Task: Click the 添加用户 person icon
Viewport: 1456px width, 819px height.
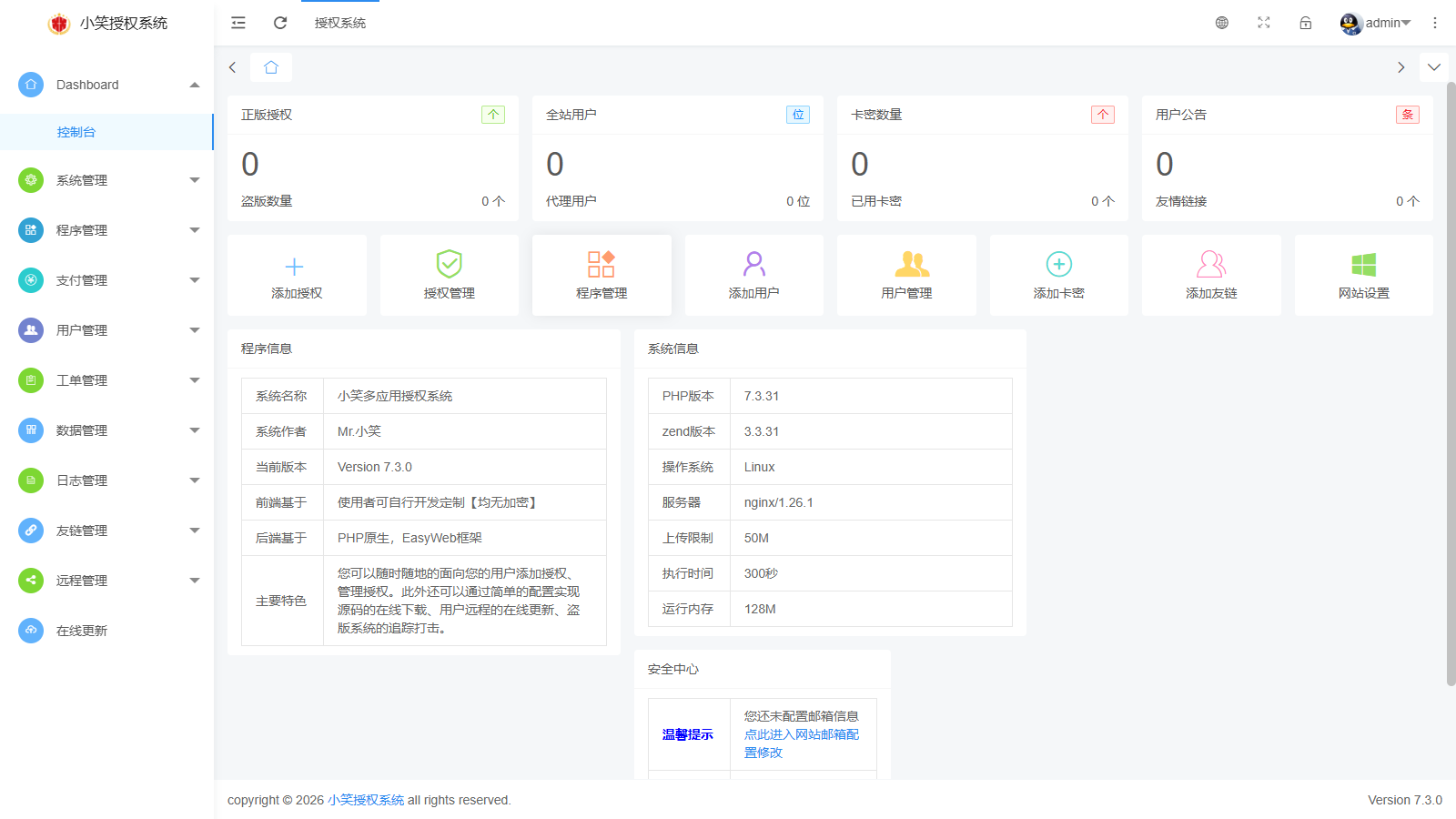Action: 753,265
